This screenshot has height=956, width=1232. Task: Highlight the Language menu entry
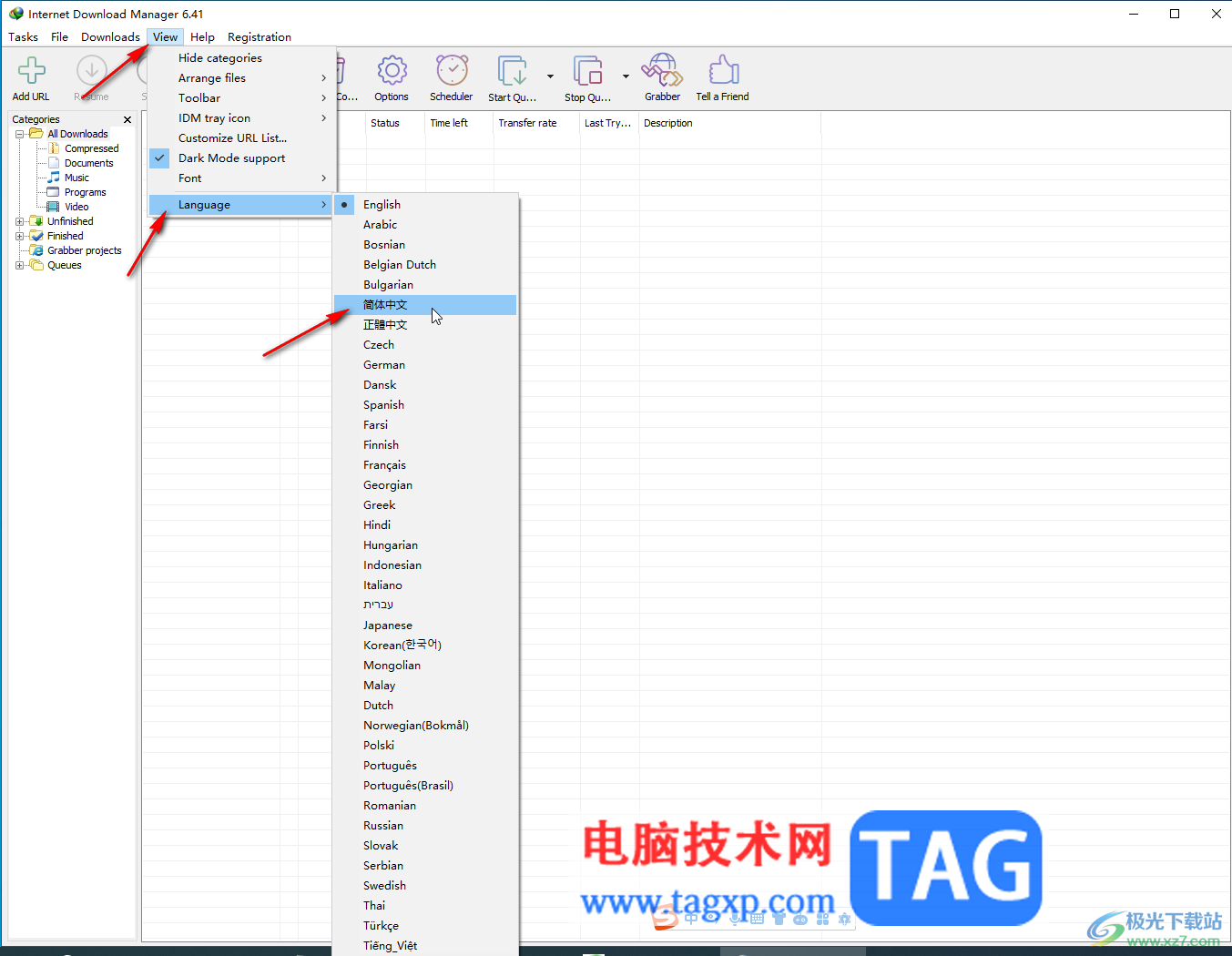(x=242, y=205)
